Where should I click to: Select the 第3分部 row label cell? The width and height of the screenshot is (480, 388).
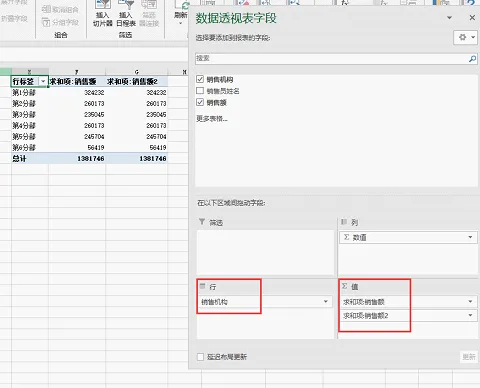30,114
